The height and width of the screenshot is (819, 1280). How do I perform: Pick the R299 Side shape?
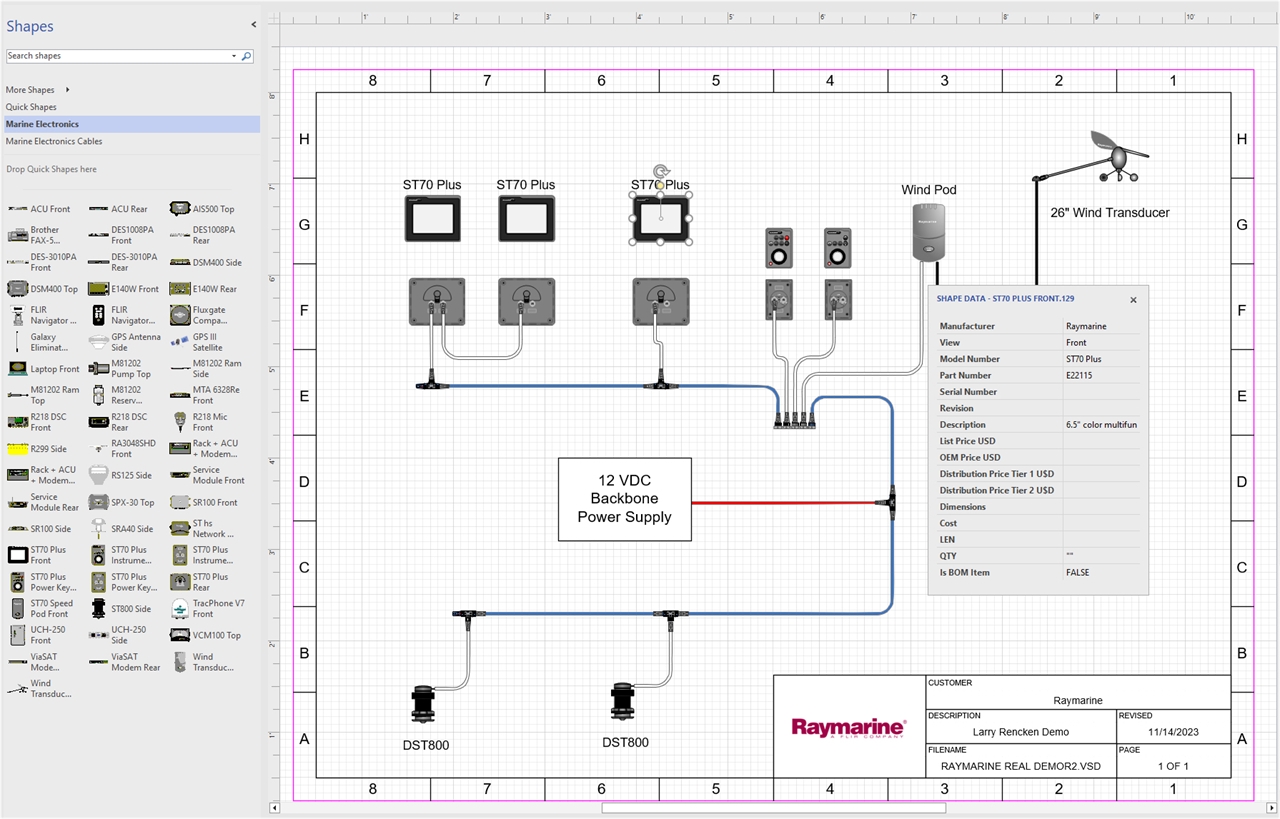37,449
